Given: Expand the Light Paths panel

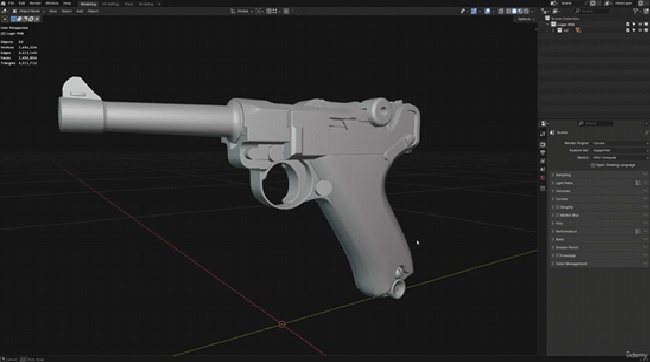Looking at the screenshot, I should pos(599,183).
